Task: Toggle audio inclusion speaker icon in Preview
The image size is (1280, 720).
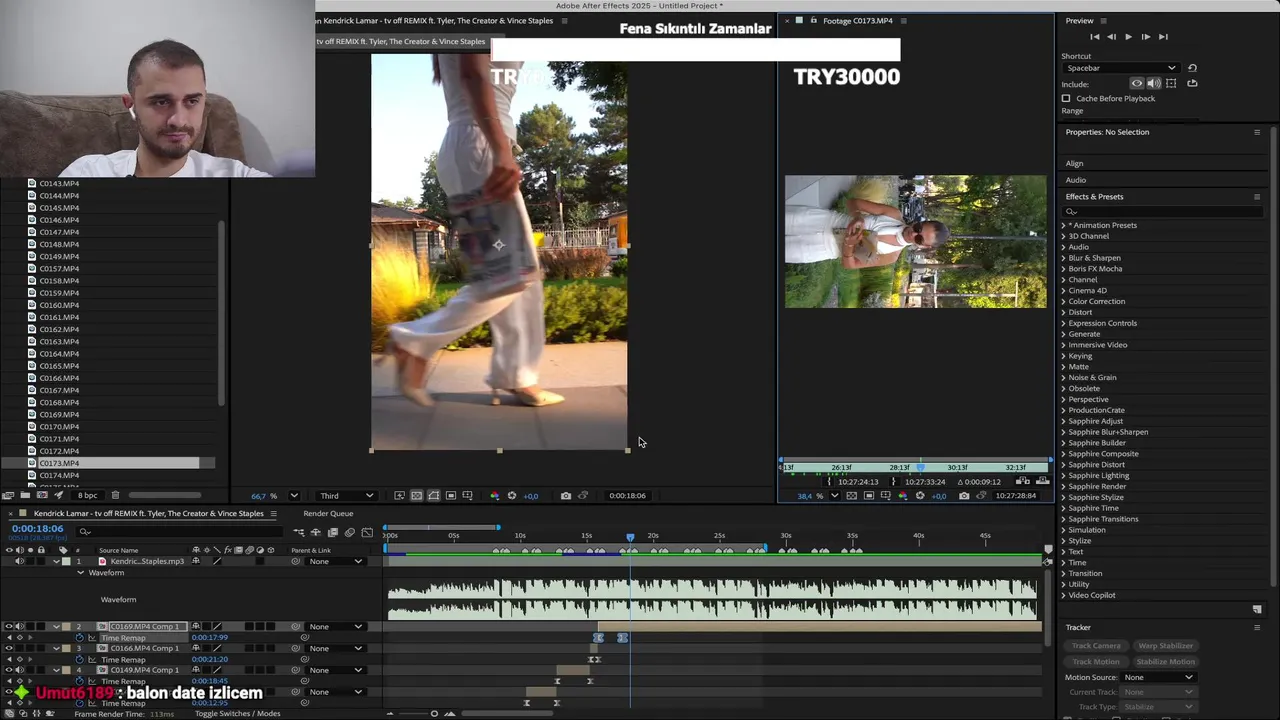Action: pyautogui.click(x=1153, y=84)
